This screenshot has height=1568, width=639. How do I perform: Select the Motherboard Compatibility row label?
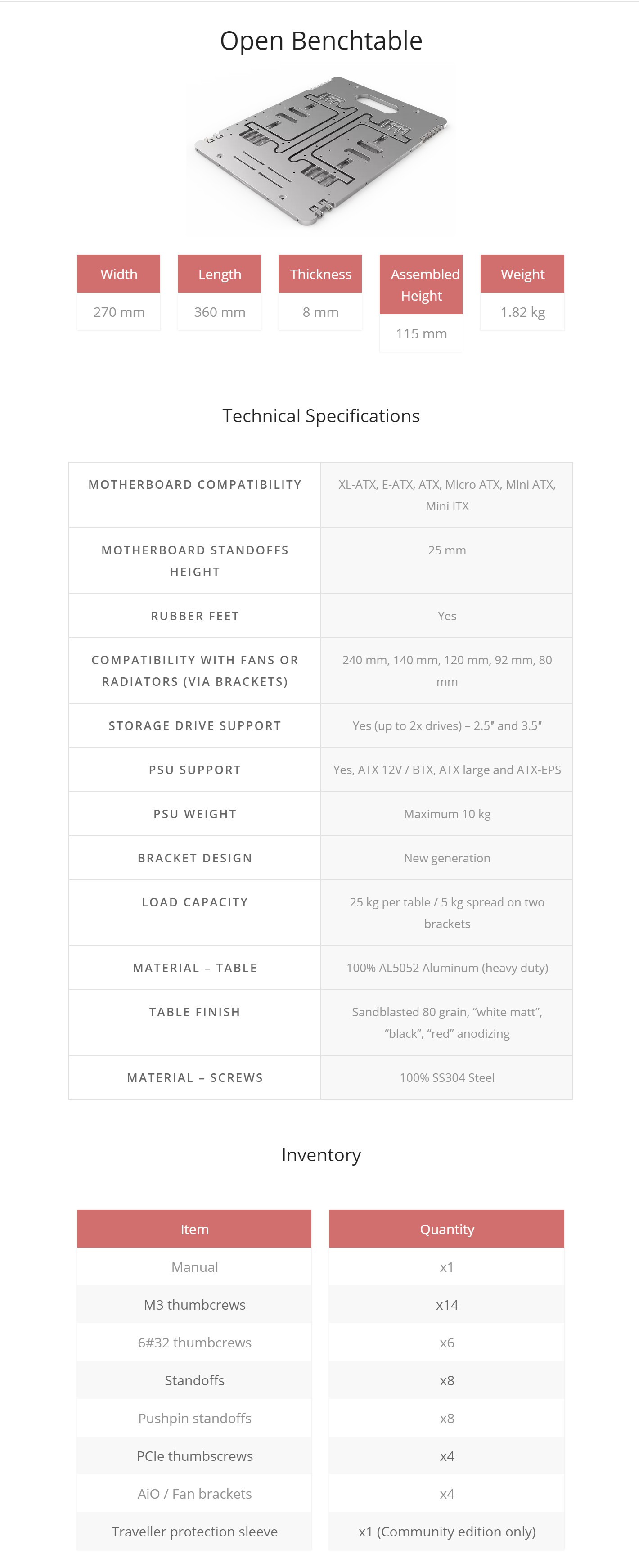click(x=195, y=485)
